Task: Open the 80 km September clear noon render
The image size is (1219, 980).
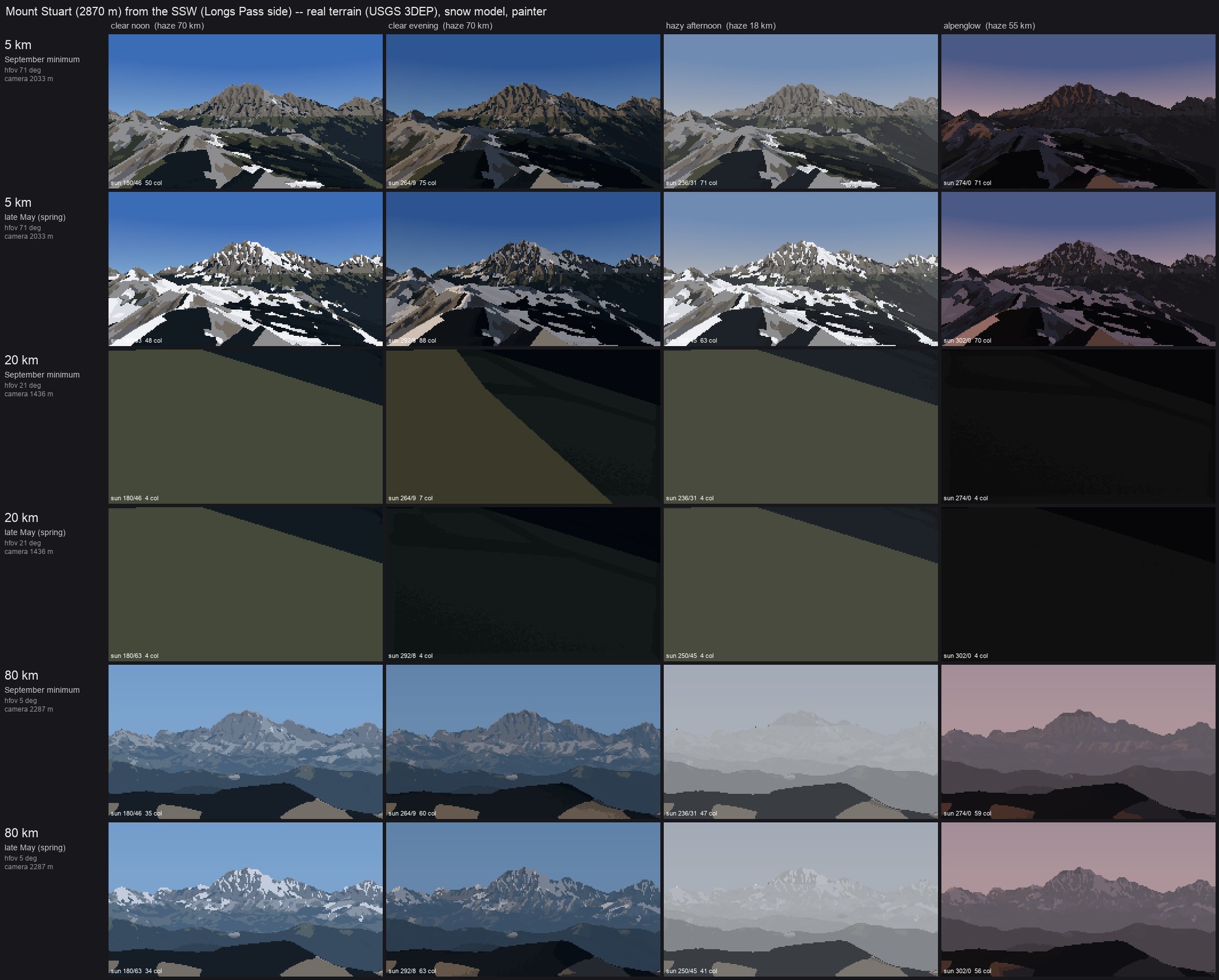Action: pyautogui.click(x=246, y=742)
